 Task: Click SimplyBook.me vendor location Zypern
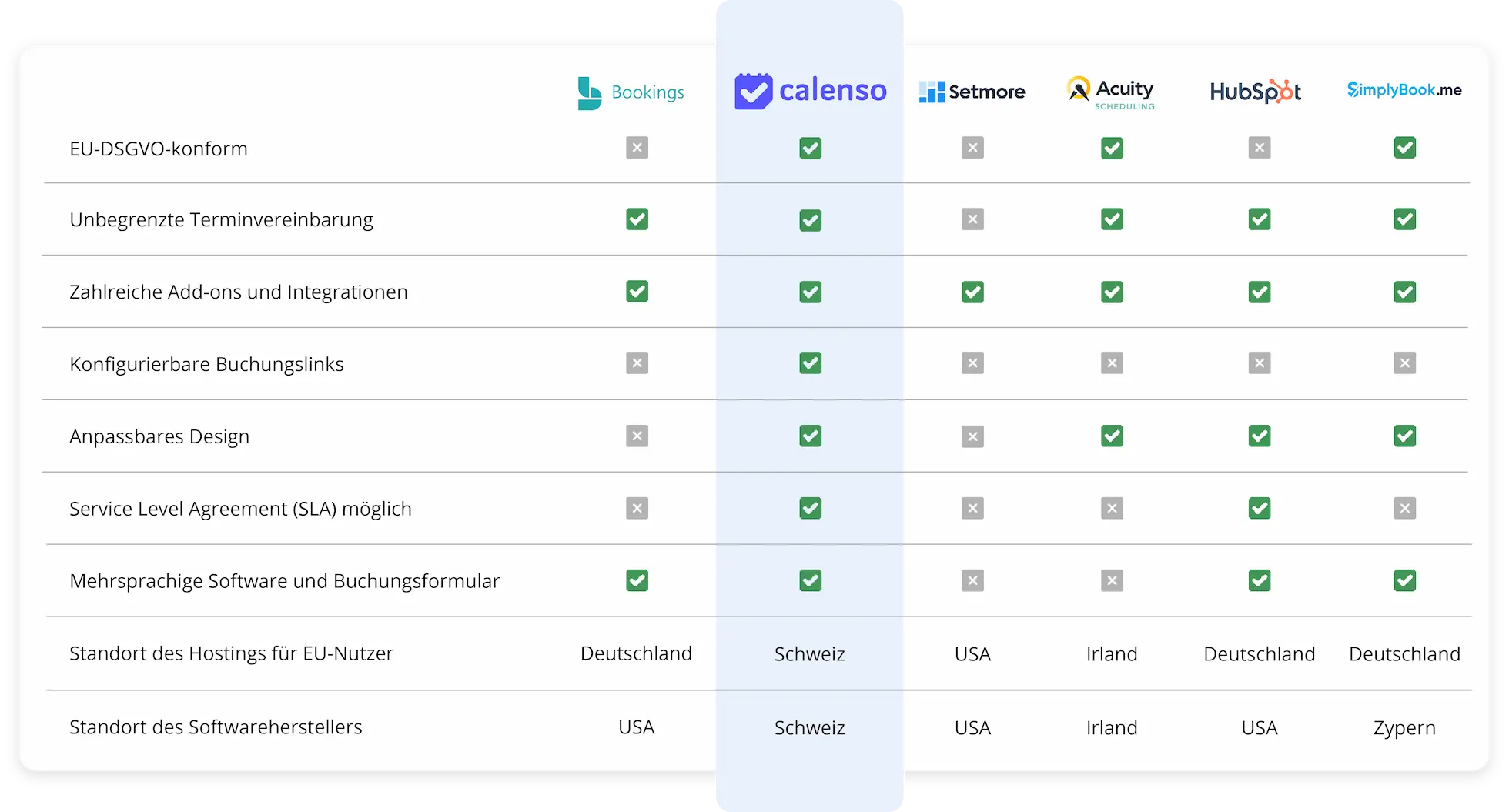click(x=1404, y=728)
